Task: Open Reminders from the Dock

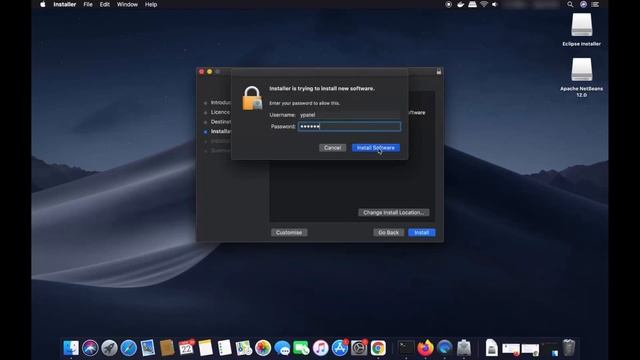Action: (224, 348)
